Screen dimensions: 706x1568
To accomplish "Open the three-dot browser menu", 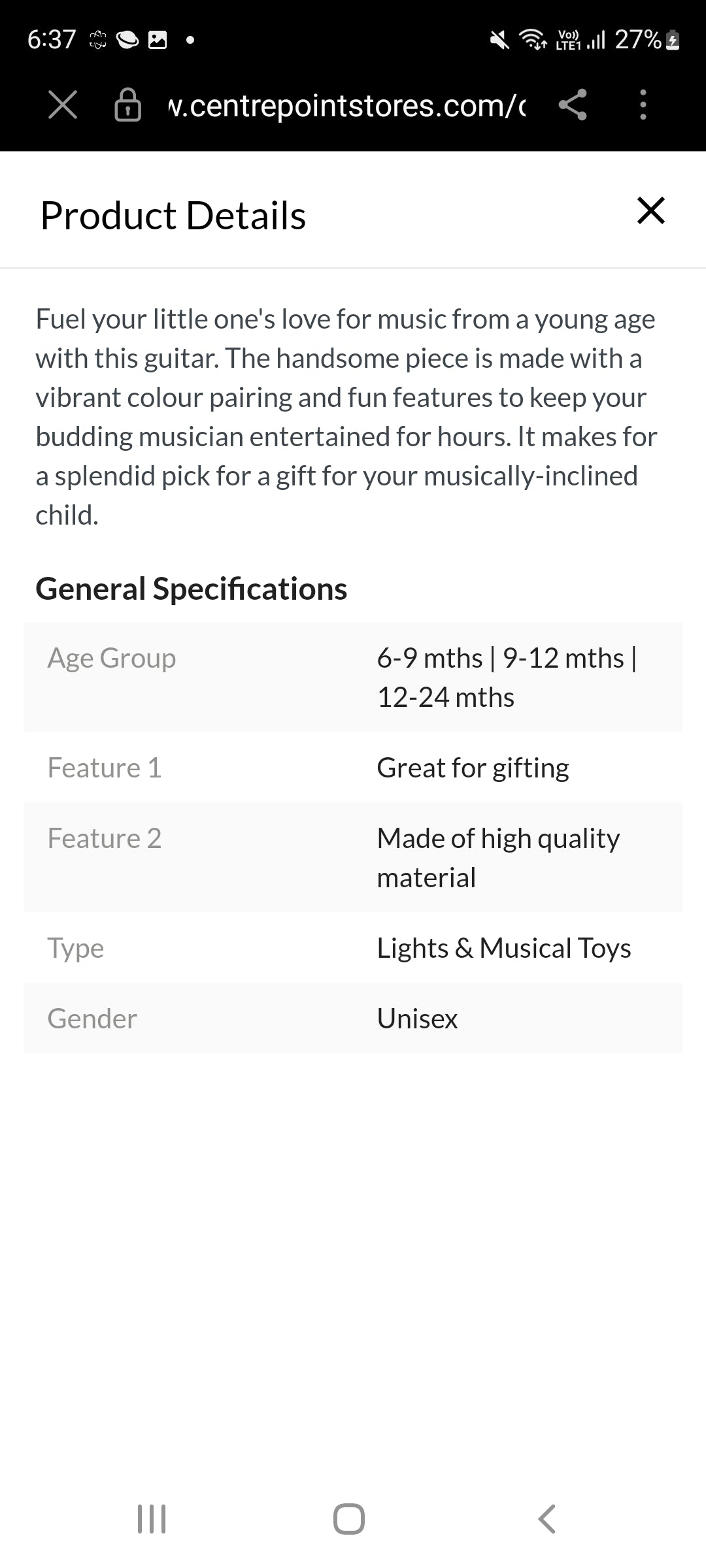I will [x=643, y=105].
